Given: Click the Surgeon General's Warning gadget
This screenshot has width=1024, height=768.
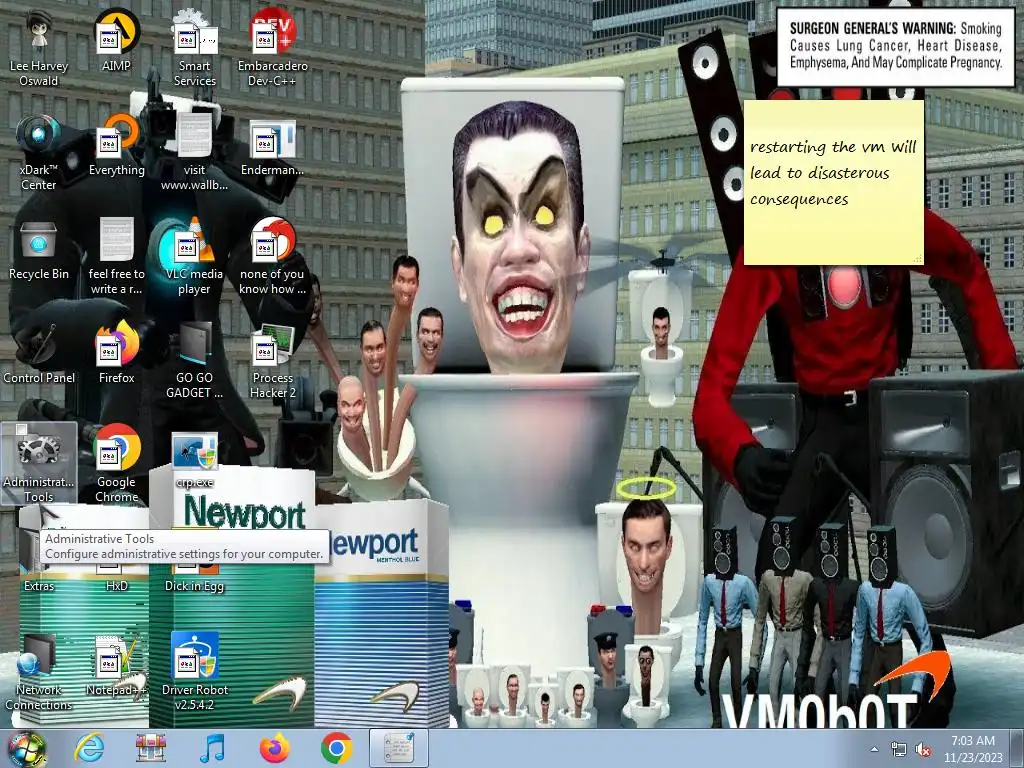Looking at the screenshot, I should pos(895,46).
